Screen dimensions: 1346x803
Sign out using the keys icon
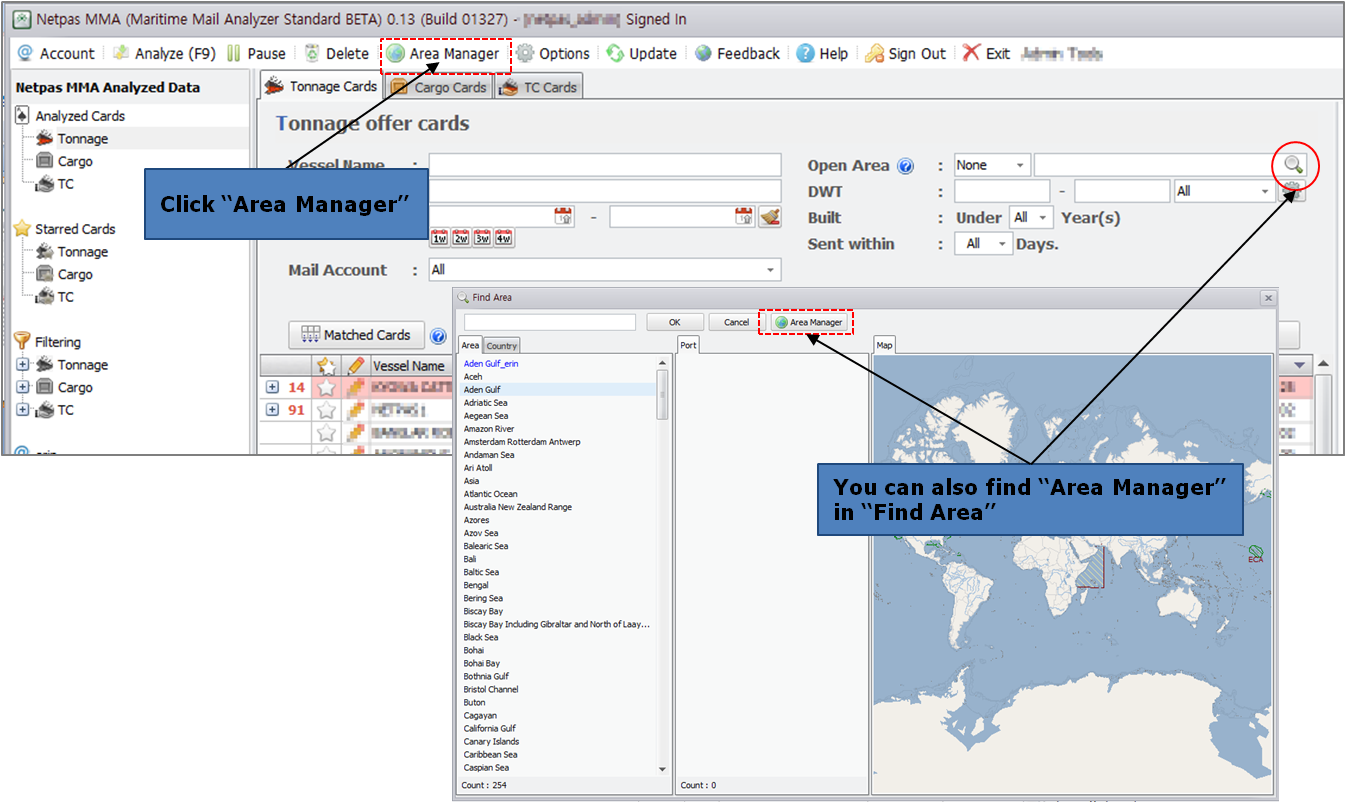[874, 54]
